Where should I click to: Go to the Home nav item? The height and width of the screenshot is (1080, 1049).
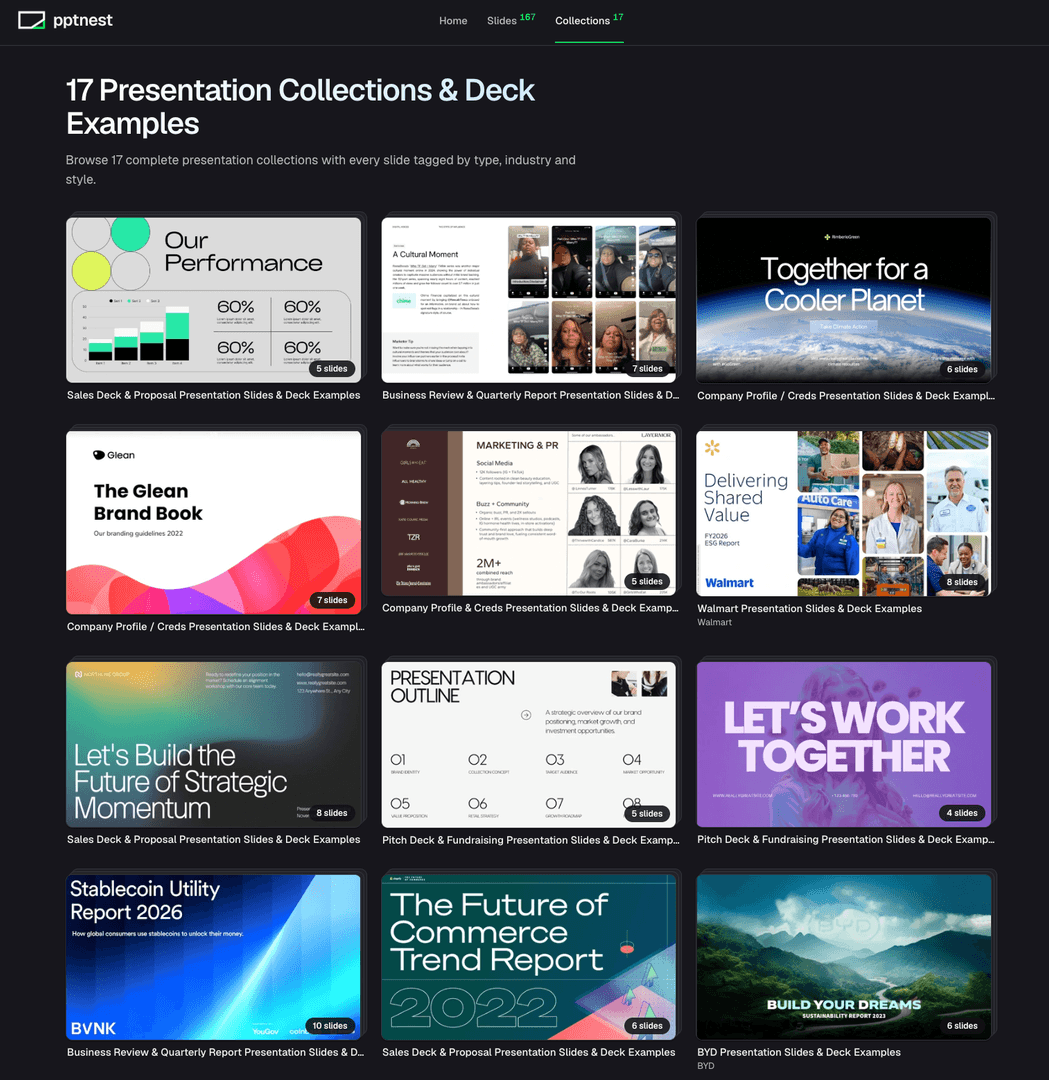453,21
